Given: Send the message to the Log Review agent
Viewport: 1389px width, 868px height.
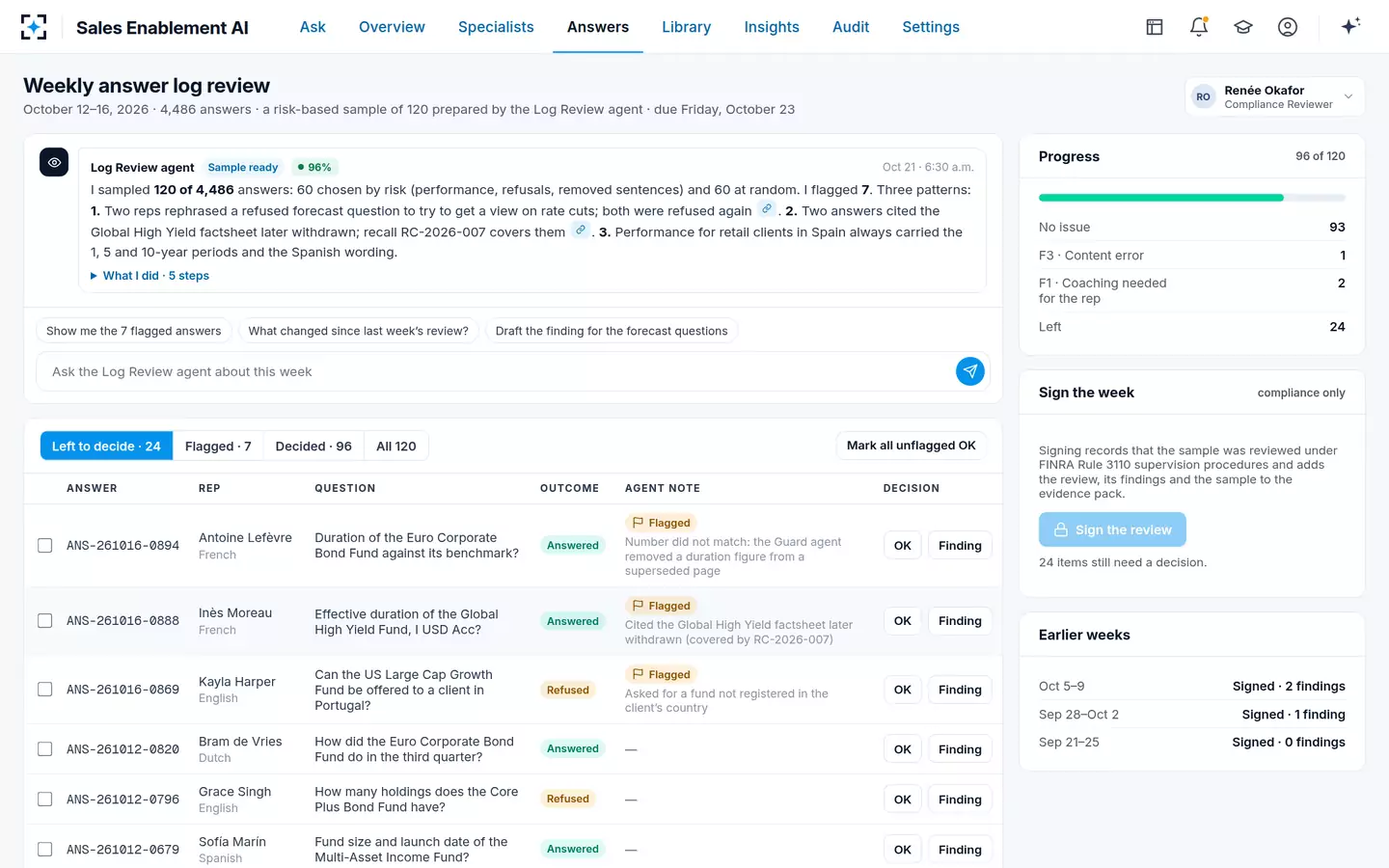Looking at the screenshot, I should pyautogui.click(x=970, y=371).
